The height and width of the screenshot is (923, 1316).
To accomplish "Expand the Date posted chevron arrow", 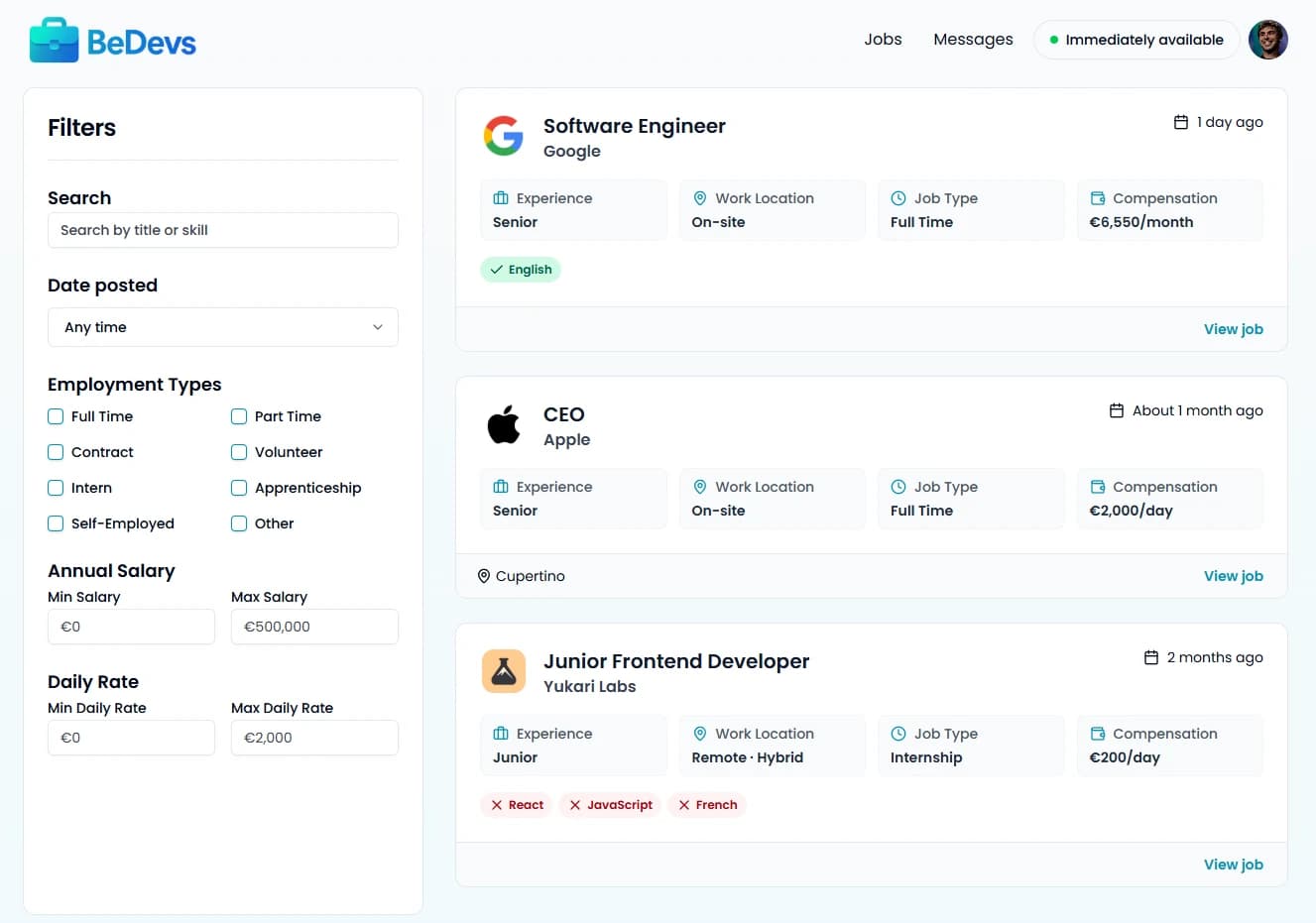I will (x=377, y=327).
